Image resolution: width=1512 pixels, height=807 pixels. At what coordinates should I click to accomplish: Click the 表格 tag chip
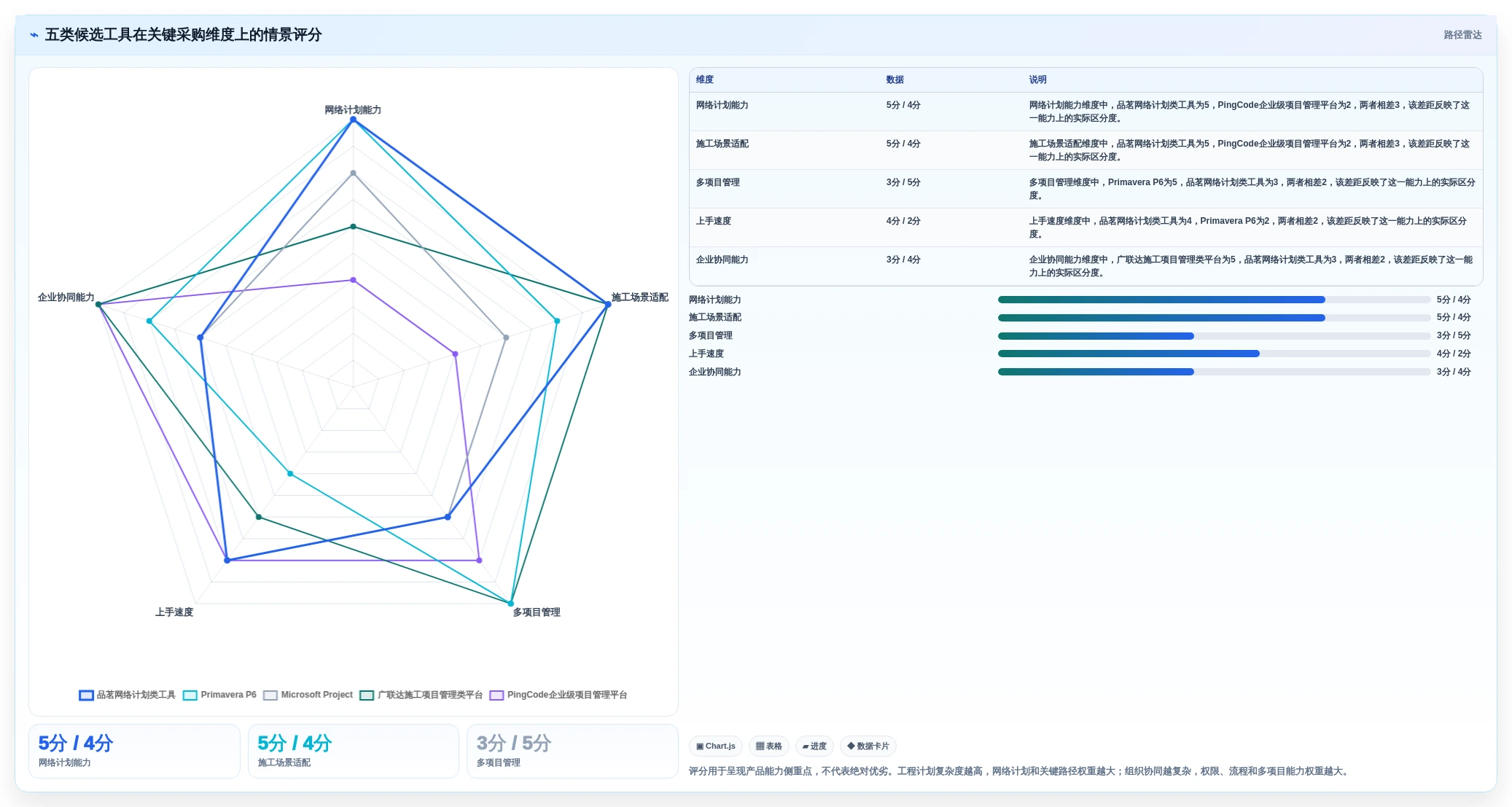pos(769,746)
